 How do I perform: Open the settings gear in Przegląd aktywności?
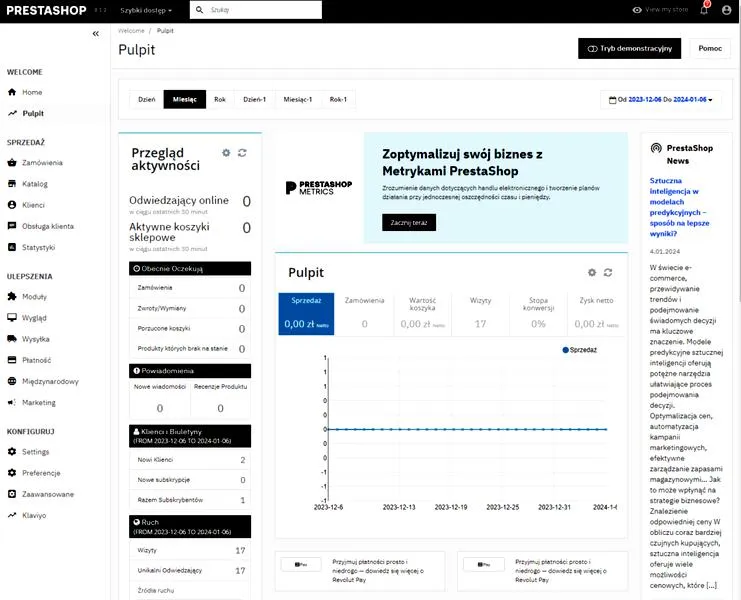coord(226,153)
